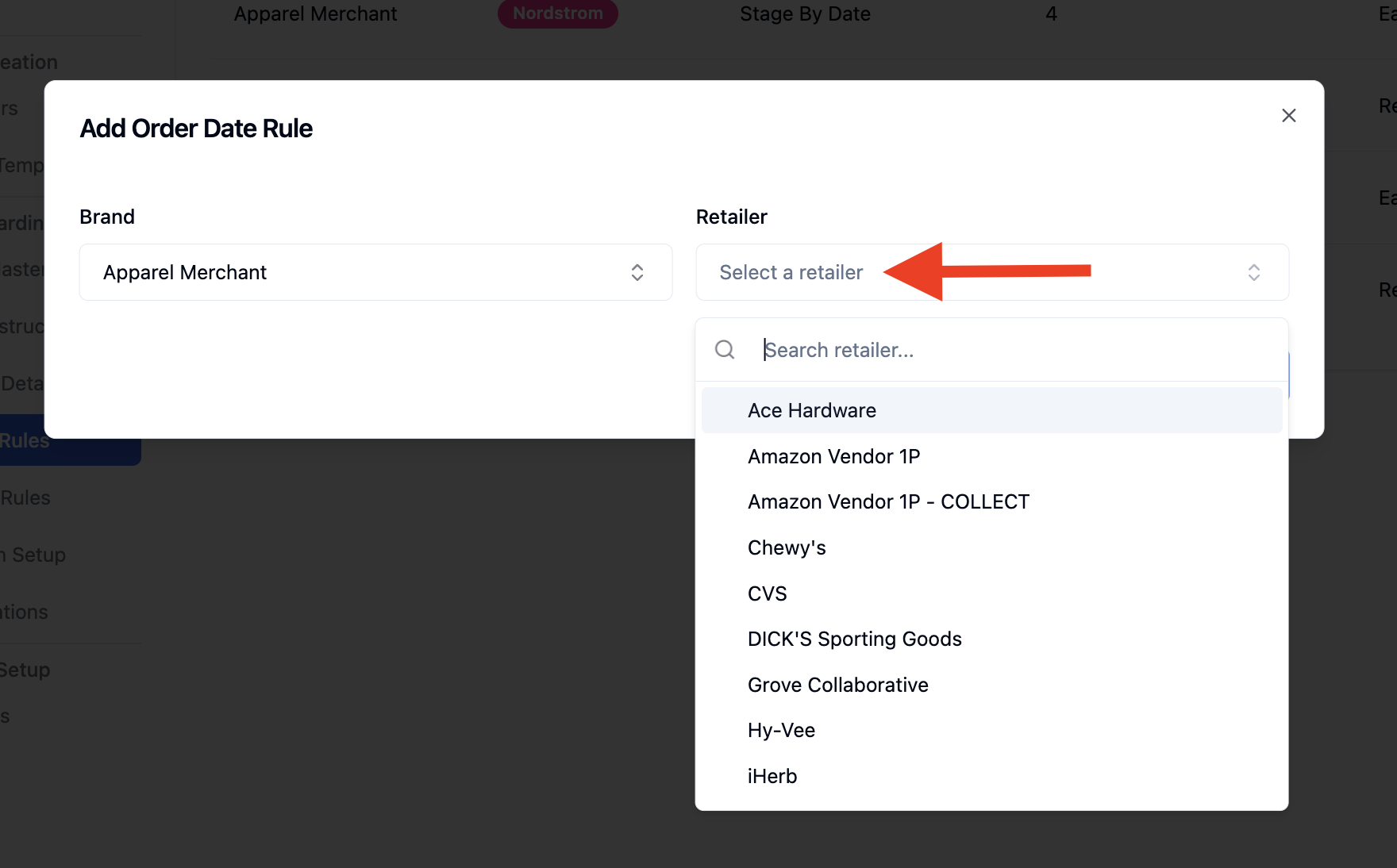
Task: Focus the Search retailer field
Action: [1016, 350]
